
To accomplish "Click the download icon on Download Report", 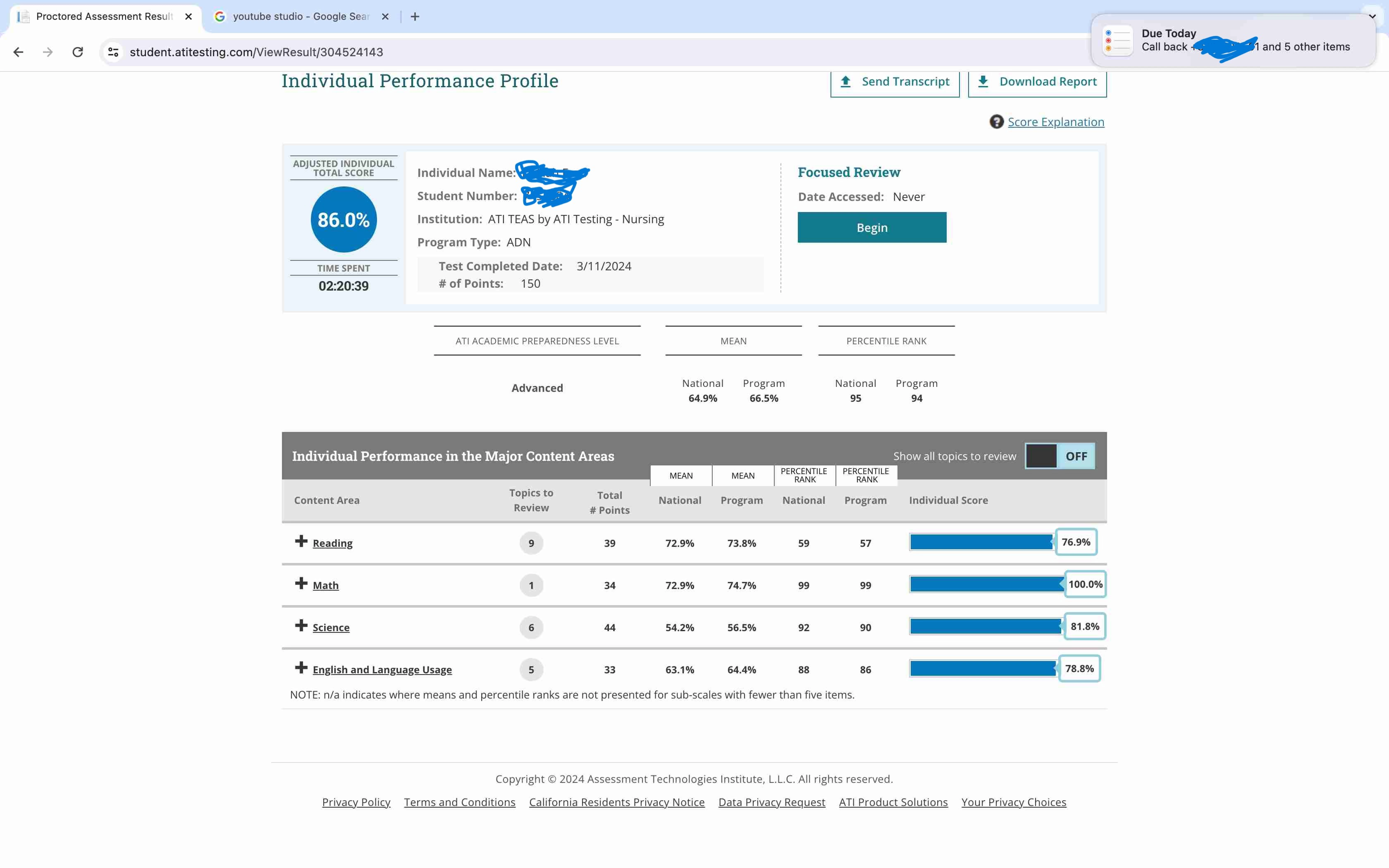I will coord(983,81).
